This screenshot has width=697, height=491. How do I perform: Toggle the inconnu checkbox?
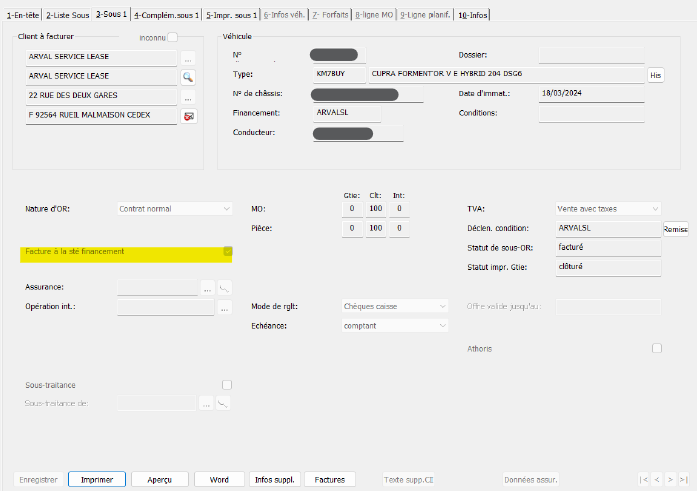(x=172, y=37)
